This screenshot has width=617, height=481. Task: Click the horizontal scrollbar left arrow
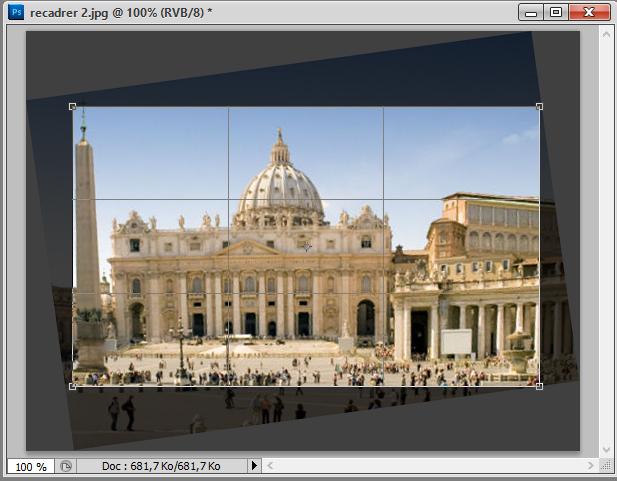(270, 467)
